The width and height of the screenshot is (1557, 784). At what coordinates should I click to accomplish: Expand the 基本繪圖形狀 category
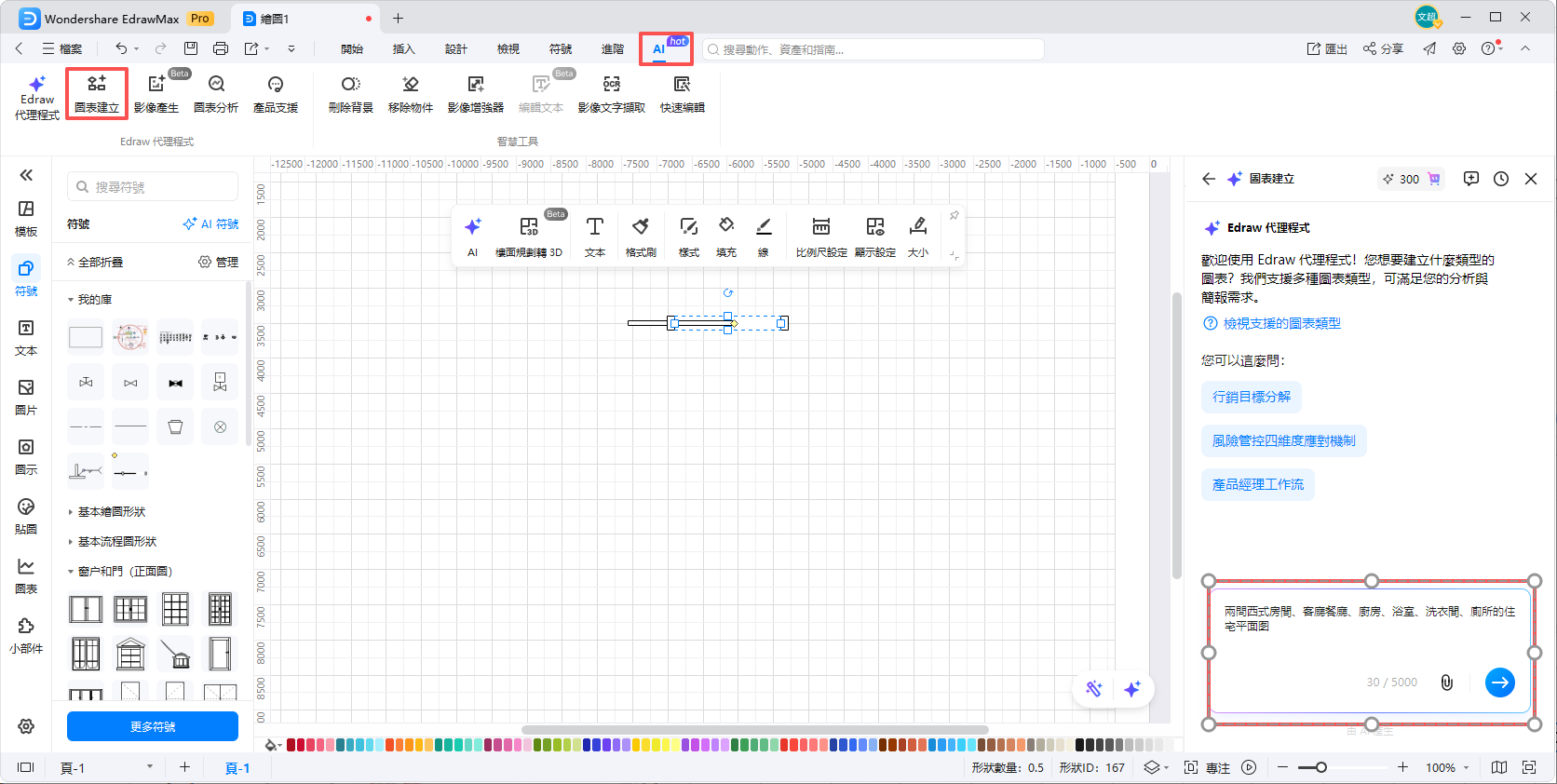pyautogui.click(x=111, y=512)
